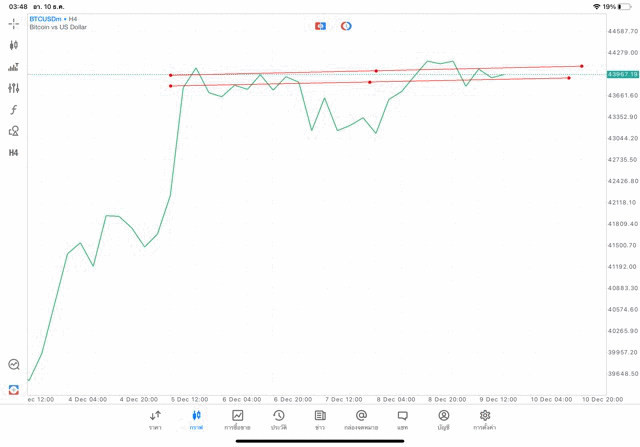Viewport: 640px width, 447px height.
Task: Tap the trade panel icon in sidebar
Action: (14, 389)
